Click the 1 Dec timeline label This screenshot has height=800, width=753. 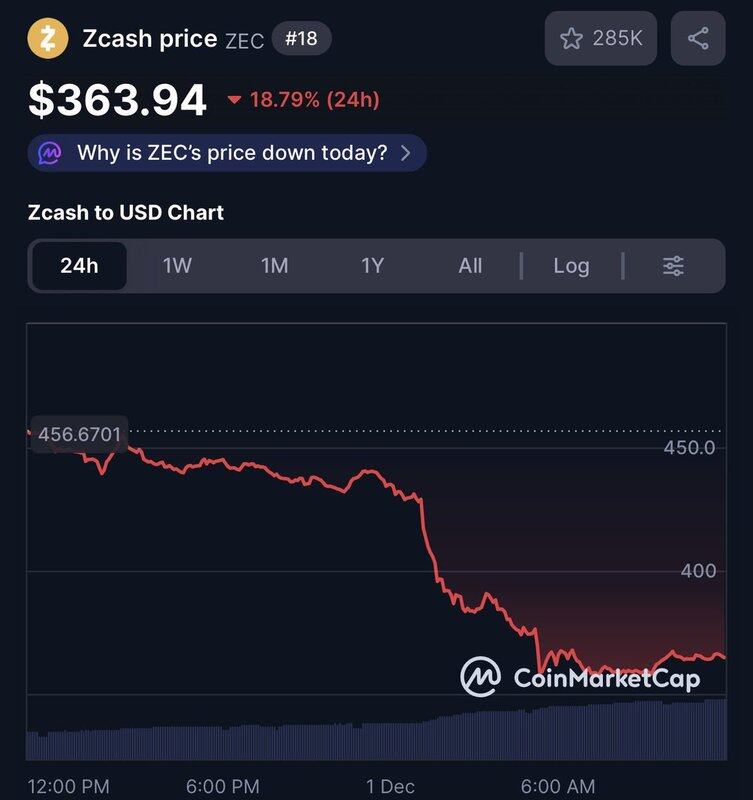tap(390, 786)
